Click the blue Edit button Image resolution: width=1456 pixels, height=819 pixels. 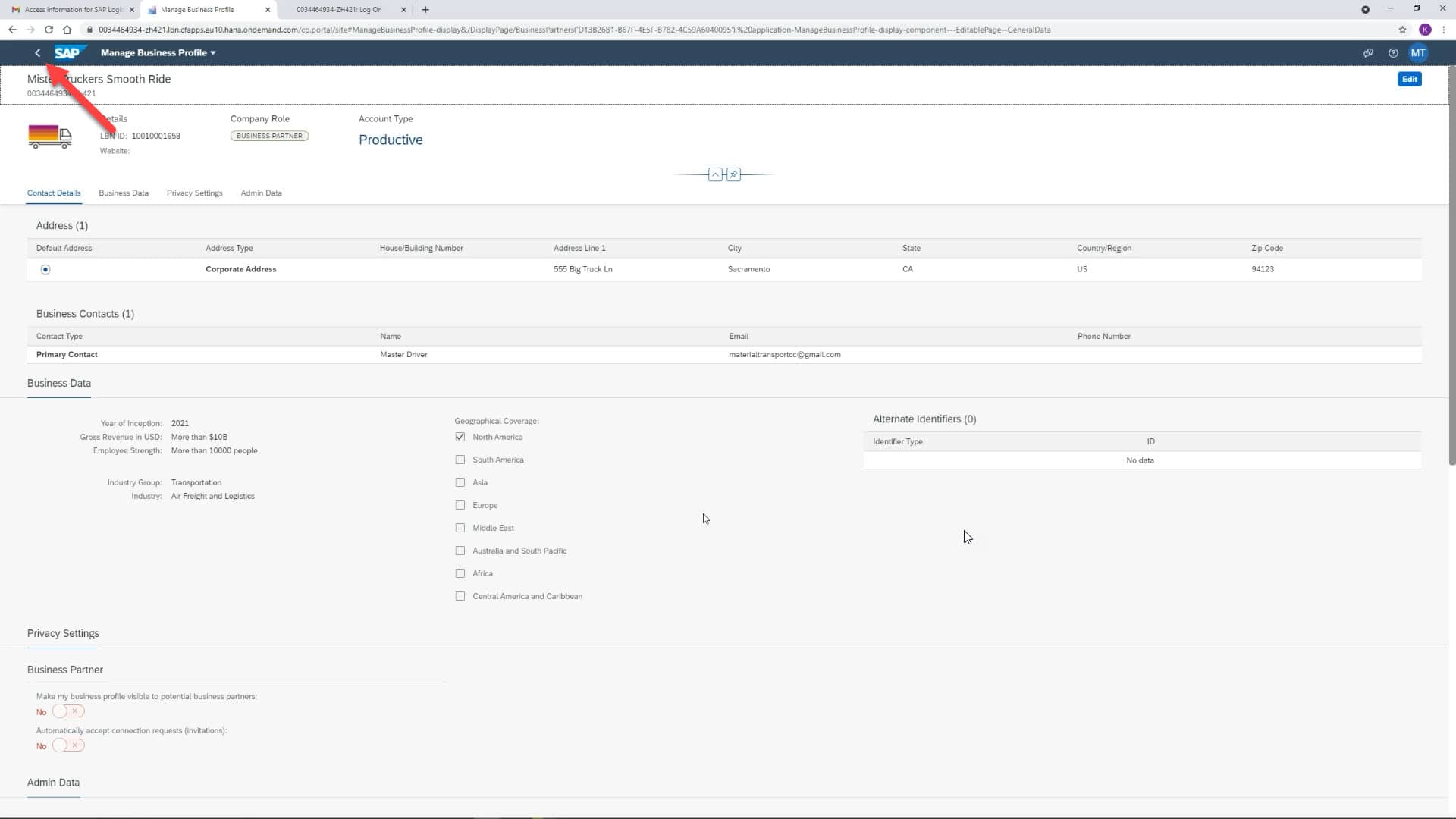[1409, 80]
